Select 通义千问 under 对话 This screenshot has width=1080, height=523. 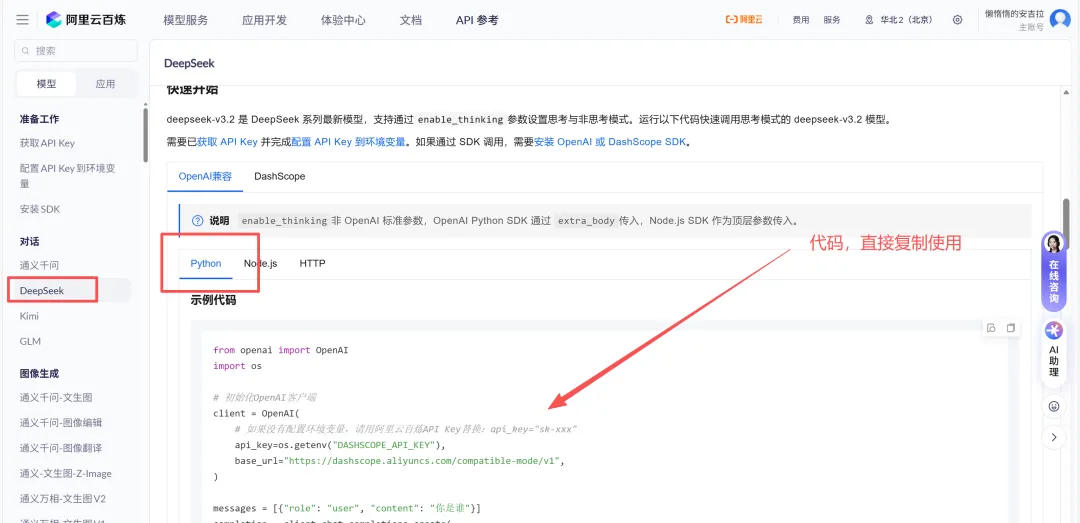40,265
